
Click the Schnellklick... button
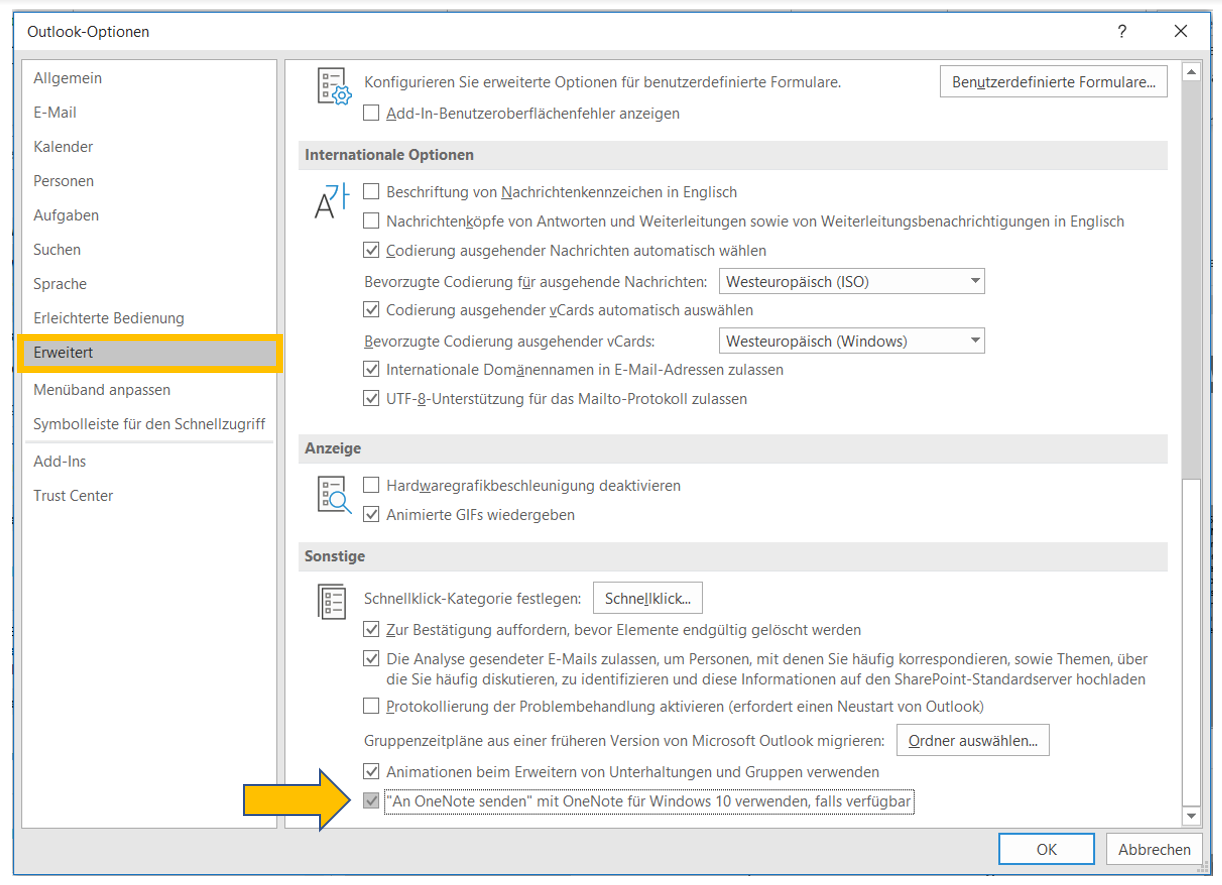(648, 598)
